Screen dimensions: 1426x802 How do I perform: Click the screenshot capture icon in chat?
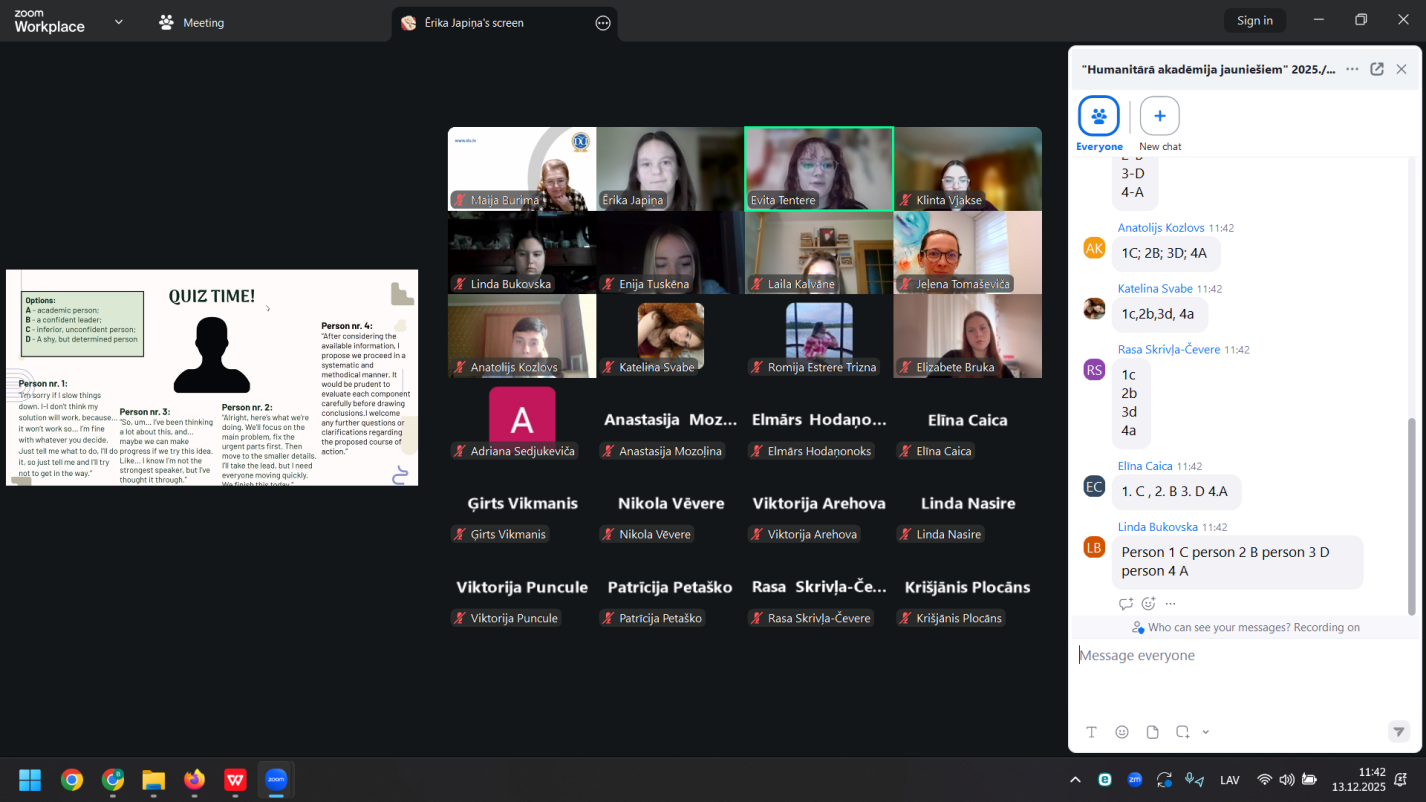click(1183, 732)
